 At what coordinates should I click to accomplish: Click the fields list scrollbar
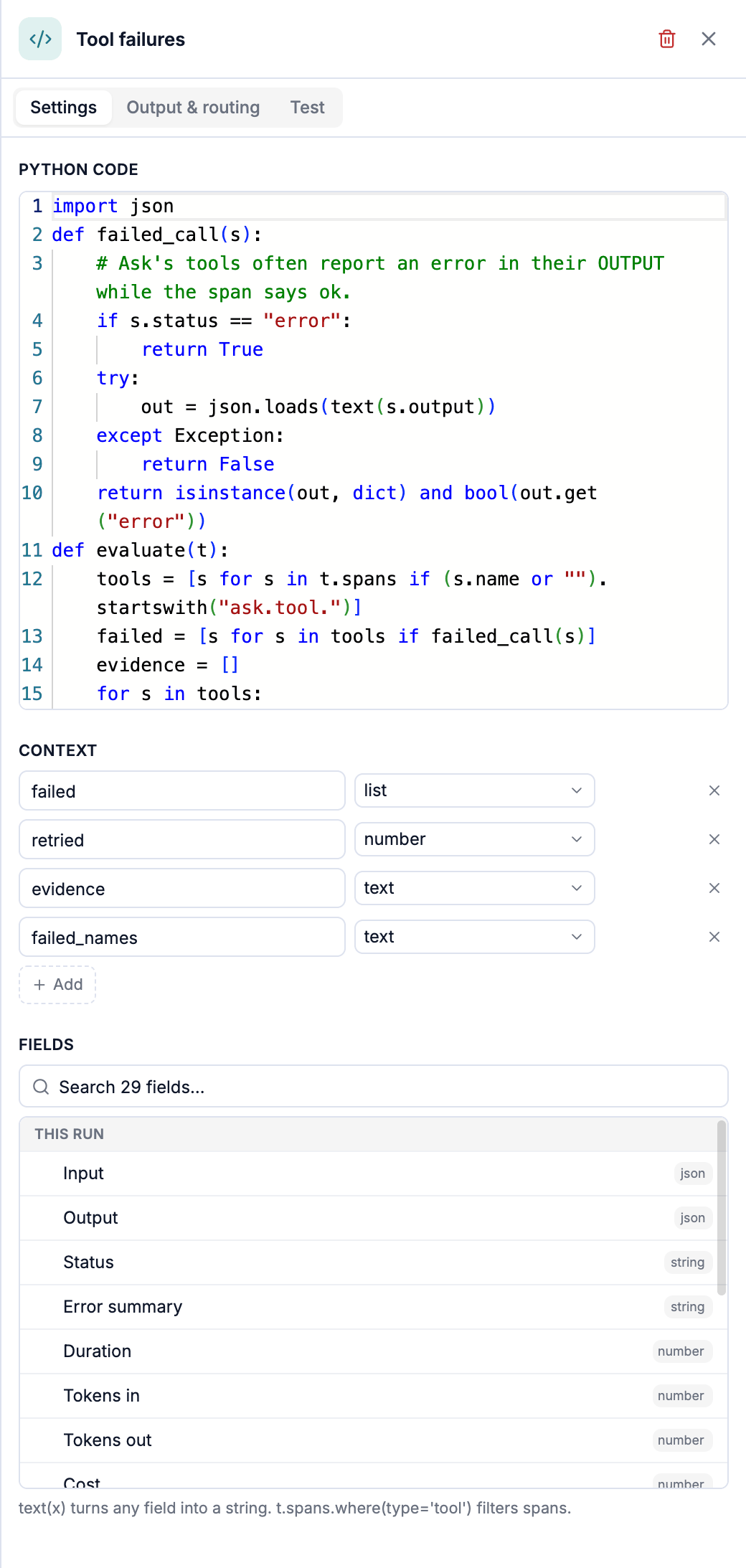tap(722, 1208)
